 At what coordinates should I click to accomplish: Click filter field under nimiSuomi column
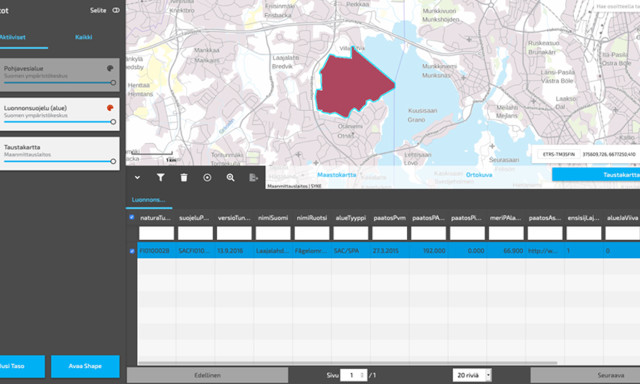coord(273,233)
